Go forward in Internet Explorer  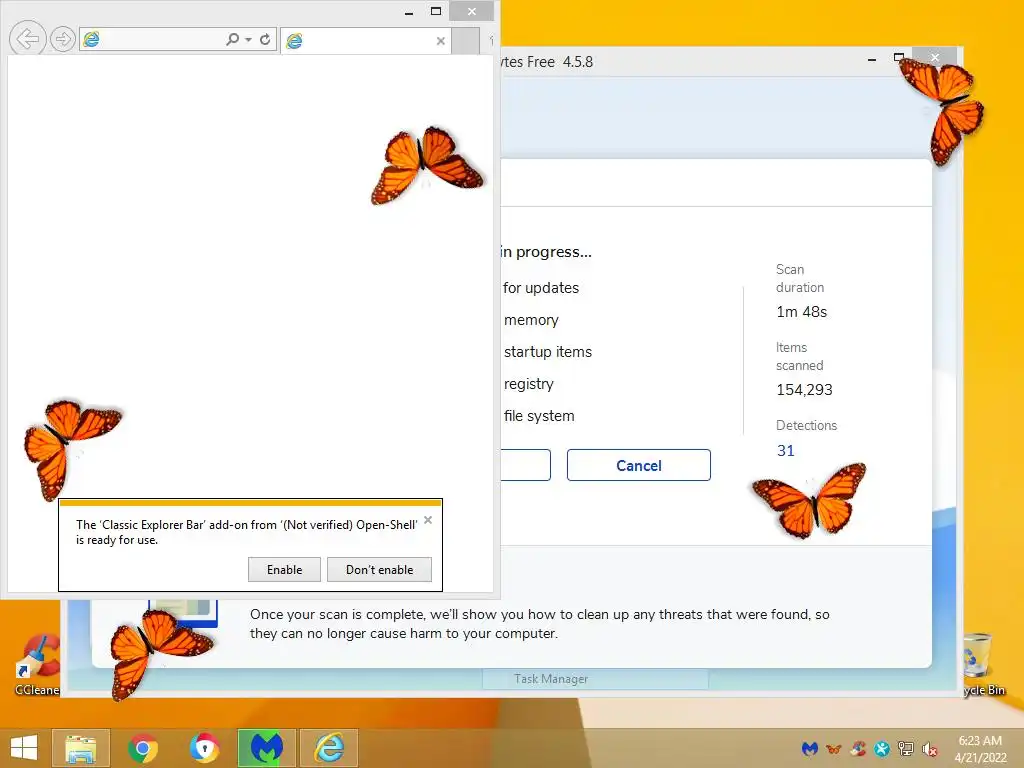[x=63, y=40]
